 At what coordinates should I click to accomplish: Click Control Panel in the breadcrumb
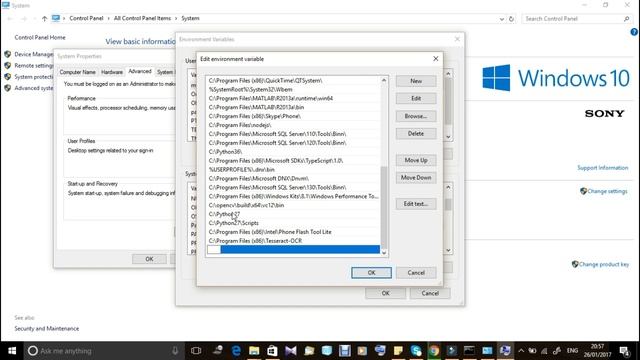click(86, 18)
